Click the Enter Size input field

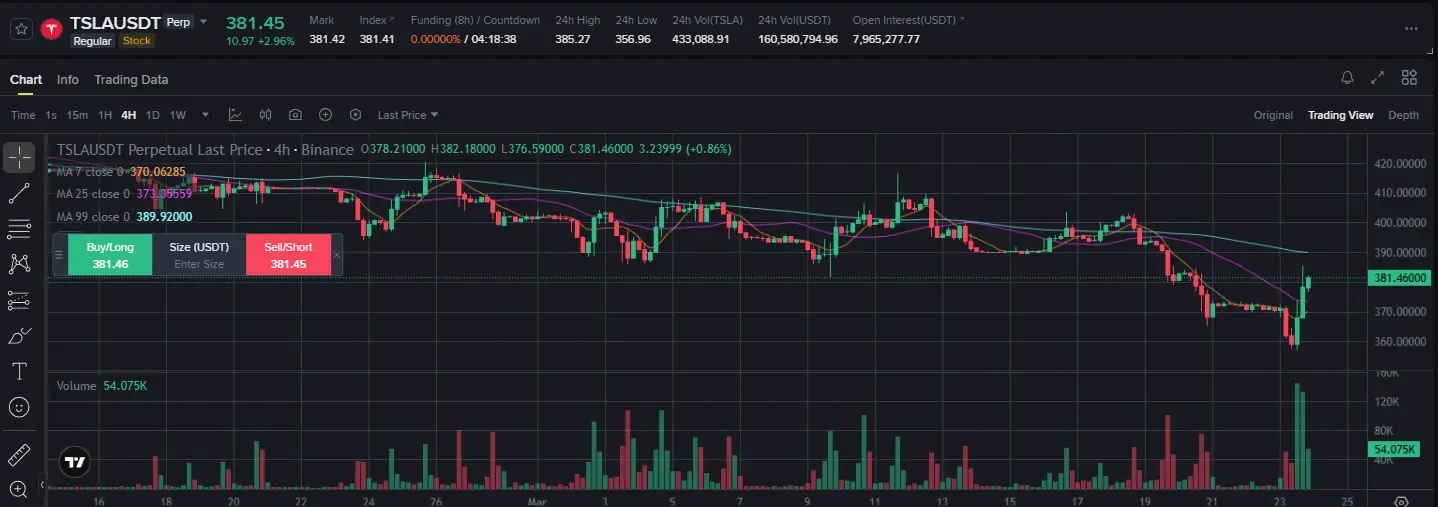199,264
